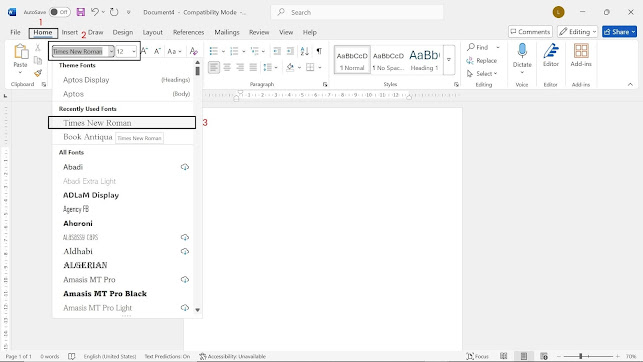Apply the No Spacing style

[x=388, y=60]
